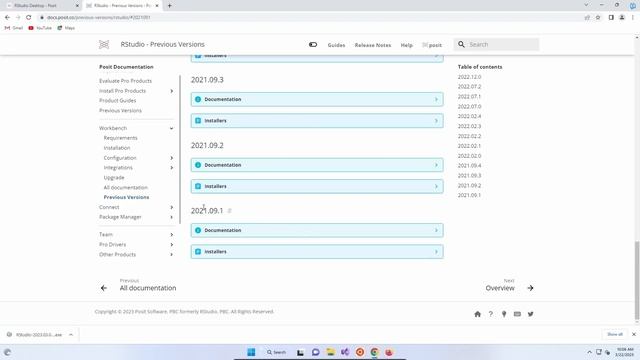Expand Documentation callout under 2021.09.2
This screenshot has height=360, width=640.
317,165
